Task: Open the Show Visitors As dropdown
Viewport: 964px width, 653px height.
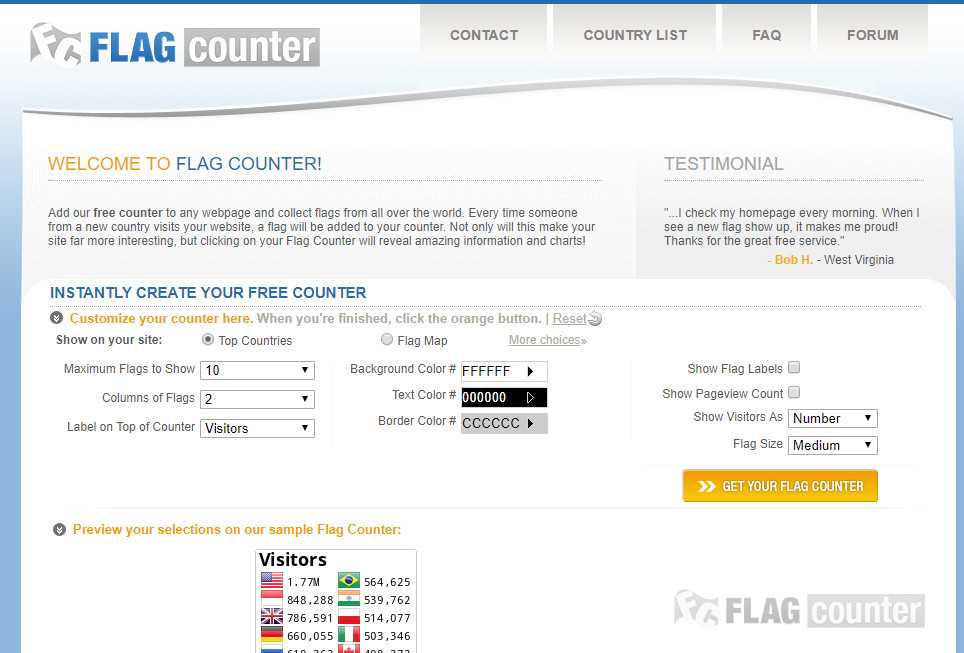Action: point(832,418)
